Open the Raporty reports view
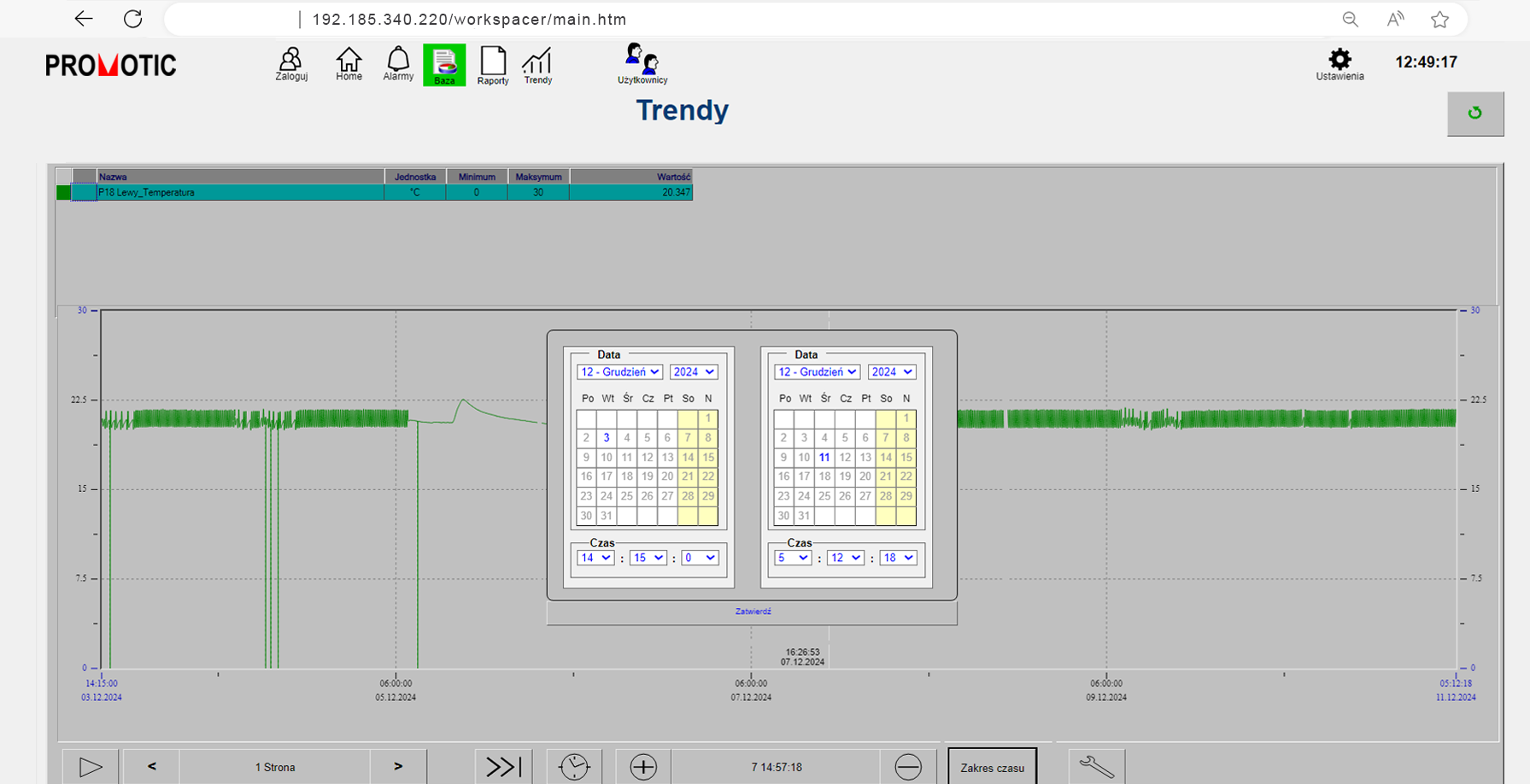Viewport: 1530px width, 784px height. (493, 64)
